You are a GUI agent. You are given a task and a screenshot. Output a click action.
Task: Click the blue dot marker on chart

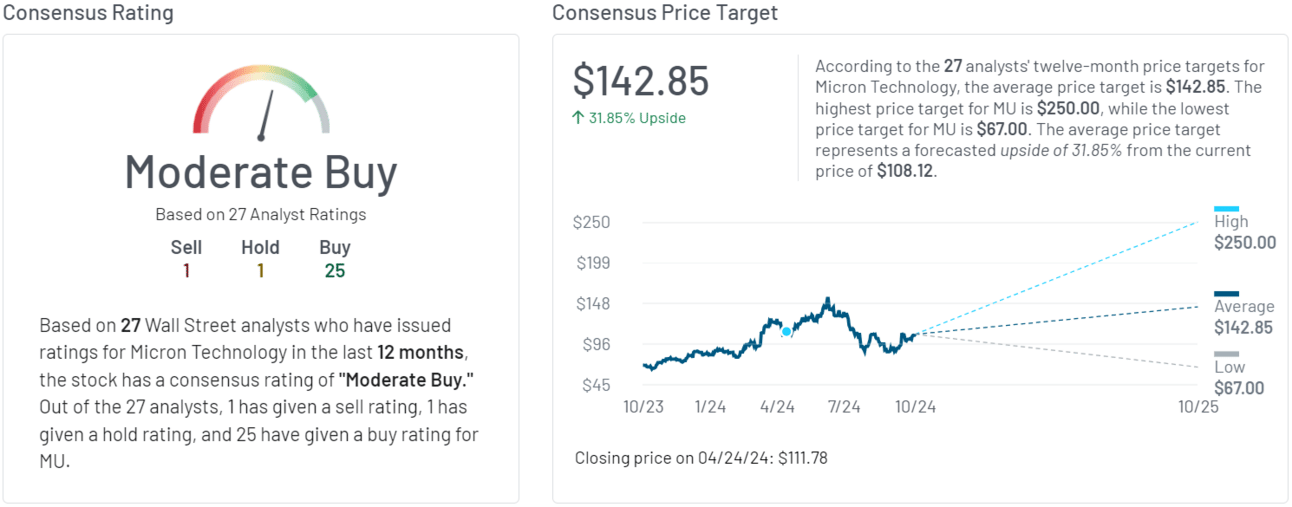(x=787, y=331)
